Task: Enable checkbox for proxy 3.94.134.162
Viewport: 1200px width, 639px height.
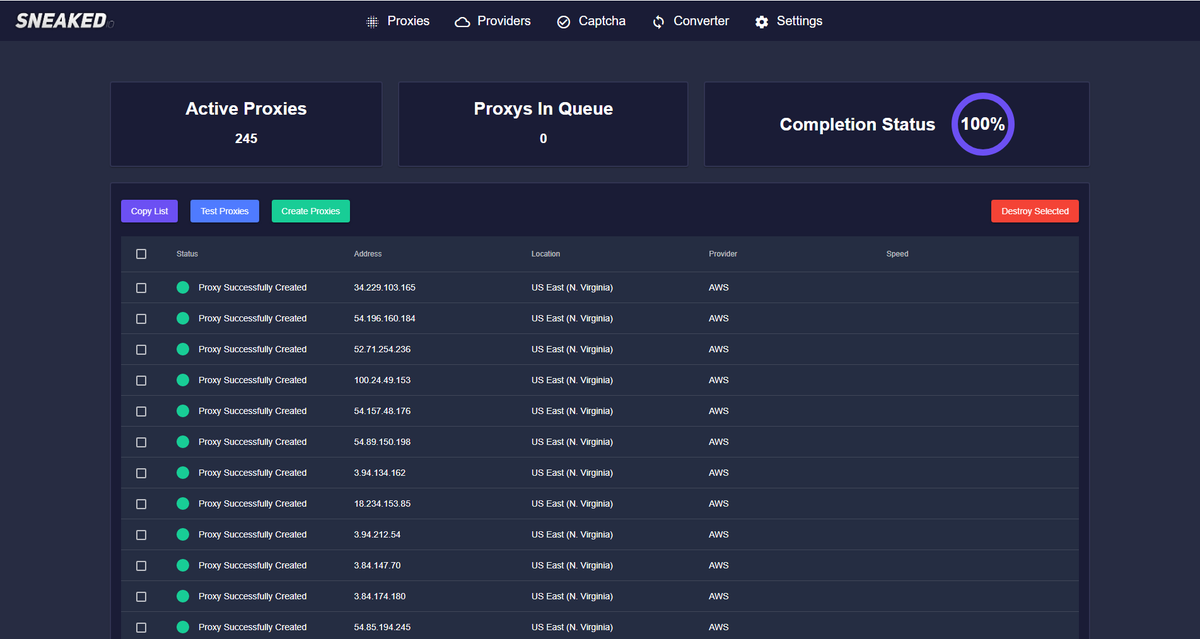Action: click(141, 473)
